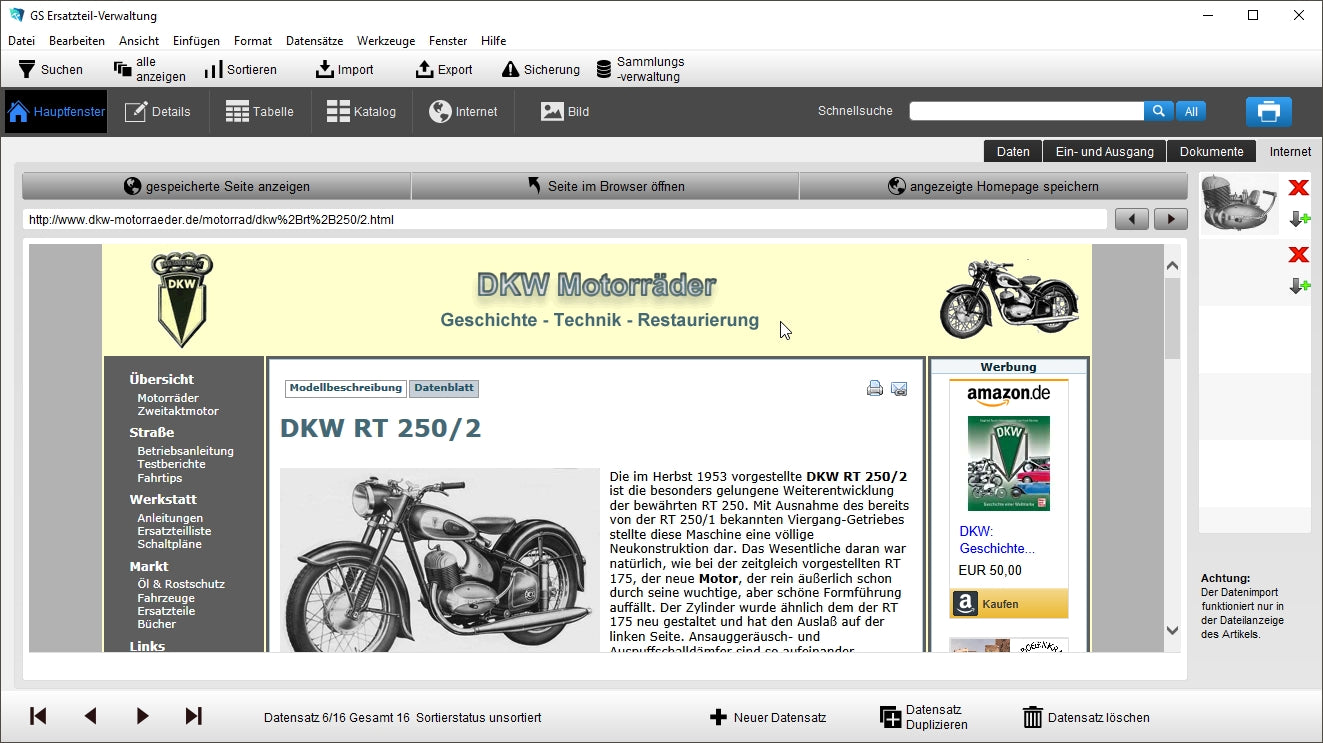This screenshot has height=743, width=1323.
Task: Click the Sicherung warning icon
Action: tap(510, 69)
